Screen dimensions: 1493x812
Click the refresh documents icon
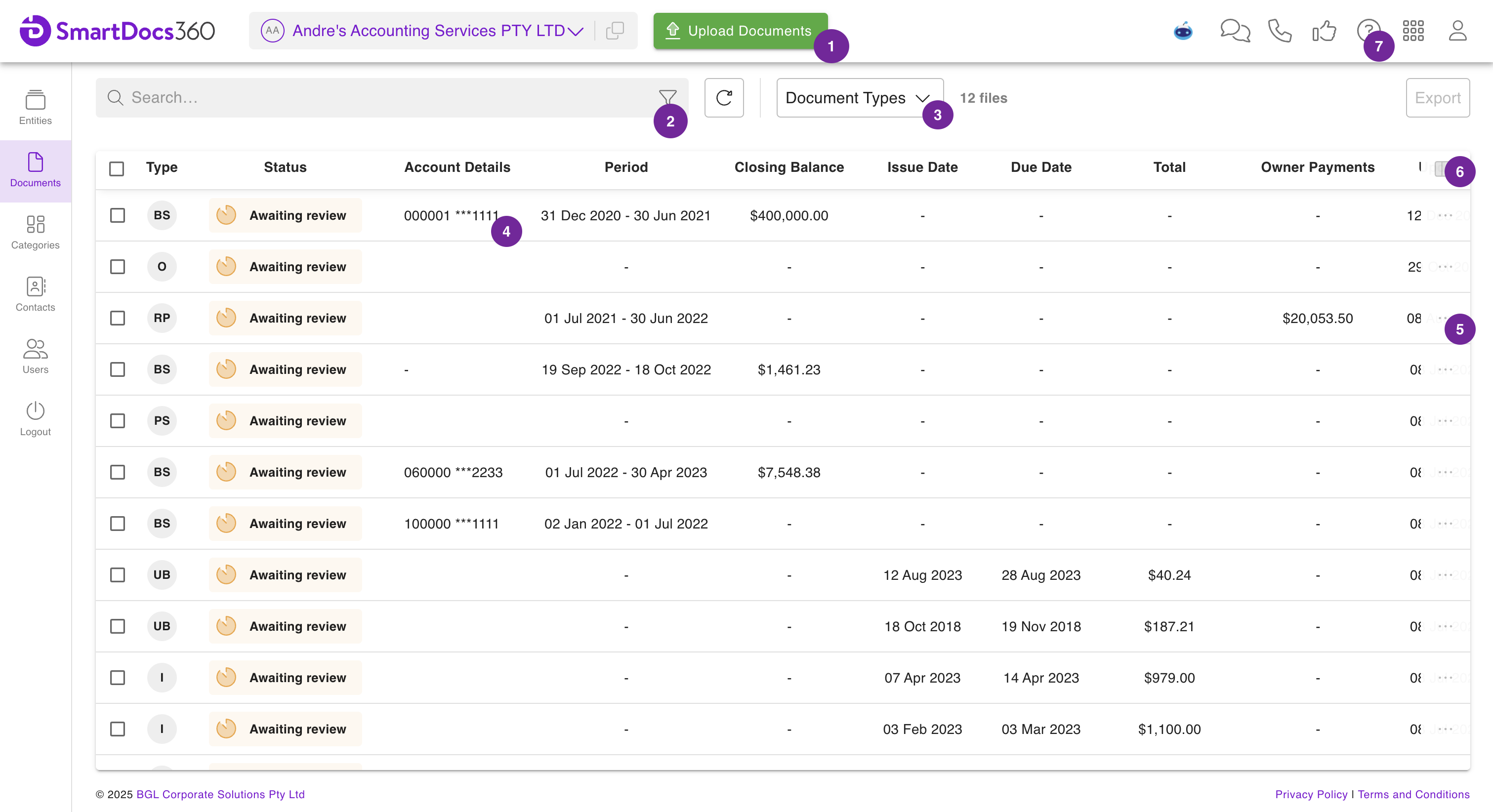(x=724, y=98)
